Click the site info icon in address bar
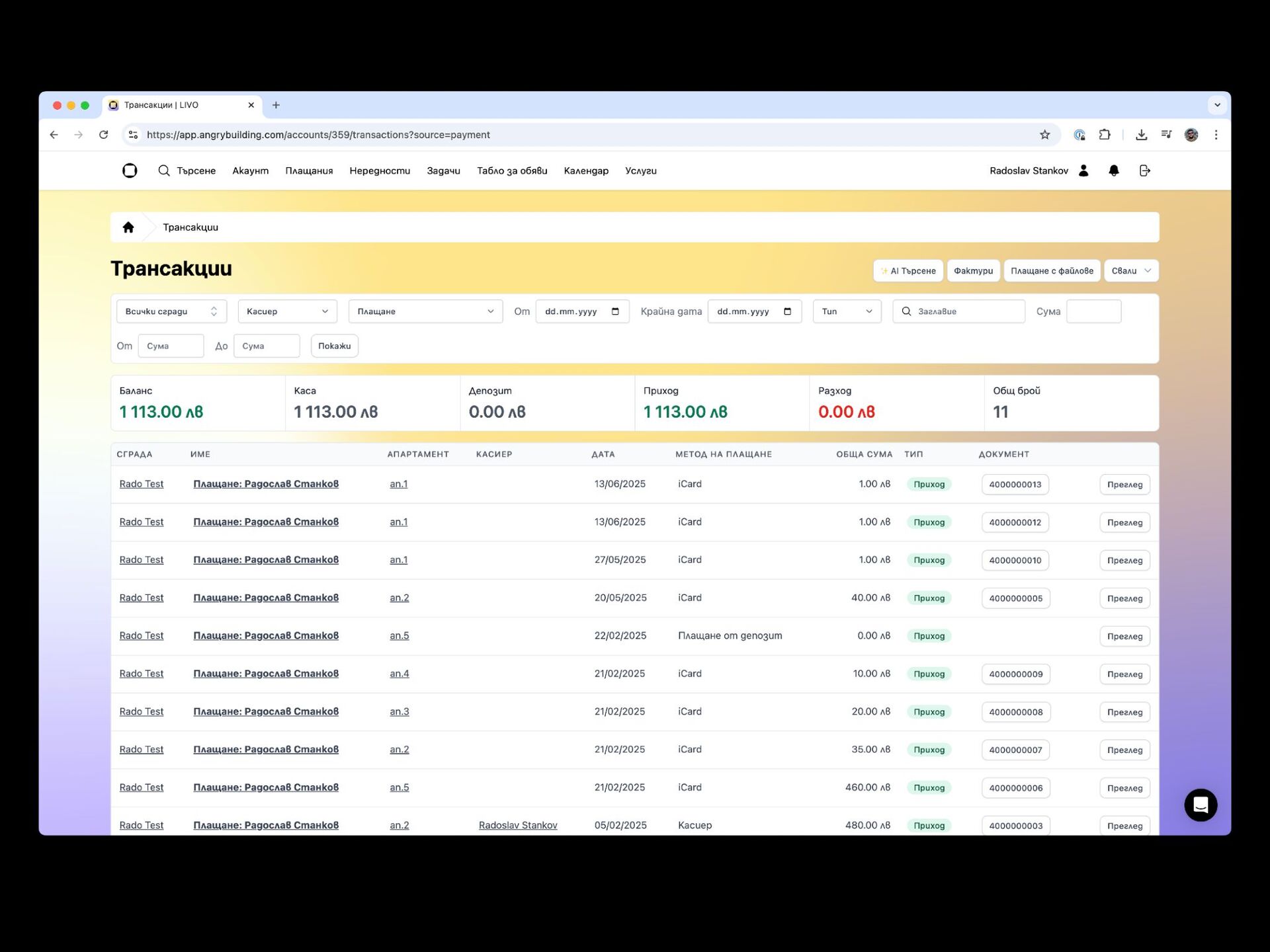This screenshot has height=952, width=1270. tap(133, 135)
